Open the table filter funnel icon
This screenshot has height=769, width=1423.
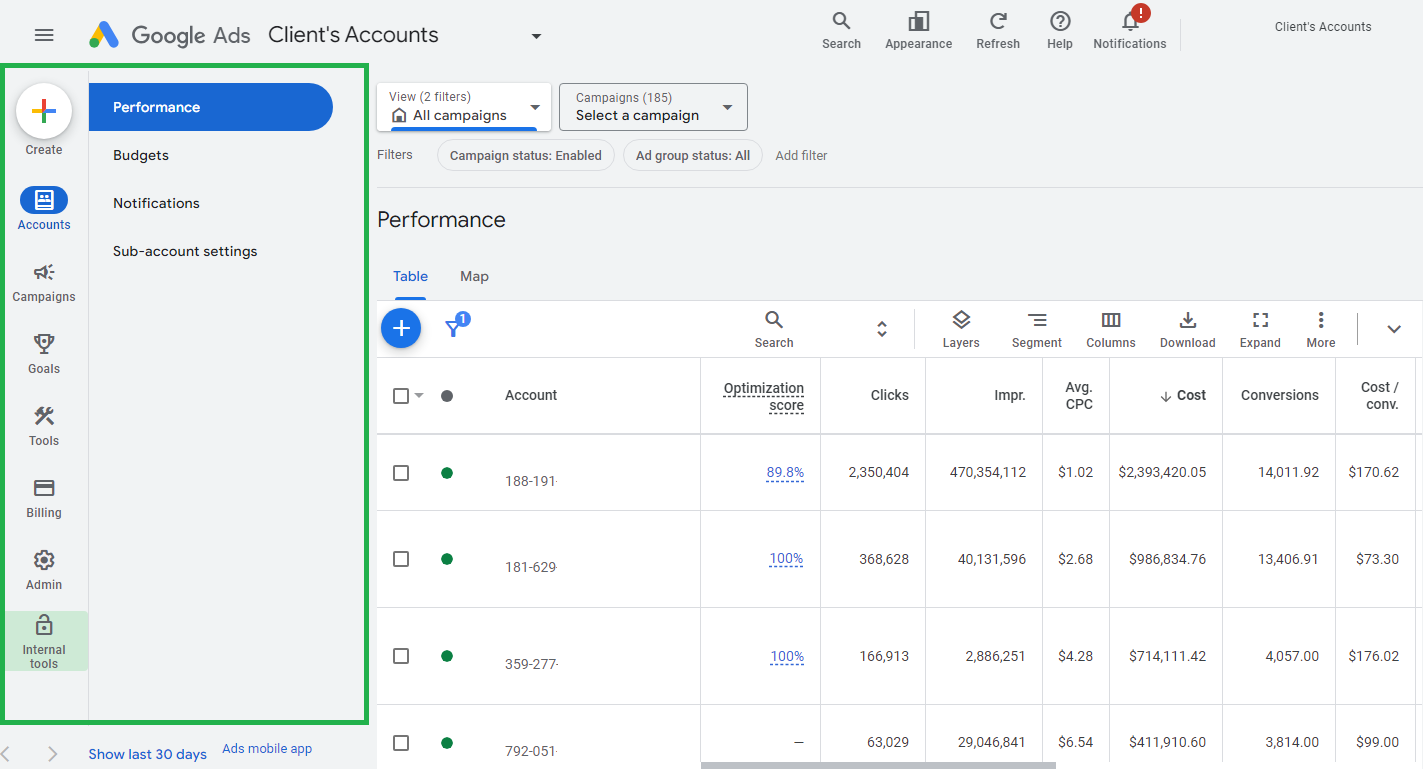coord(455,326)
